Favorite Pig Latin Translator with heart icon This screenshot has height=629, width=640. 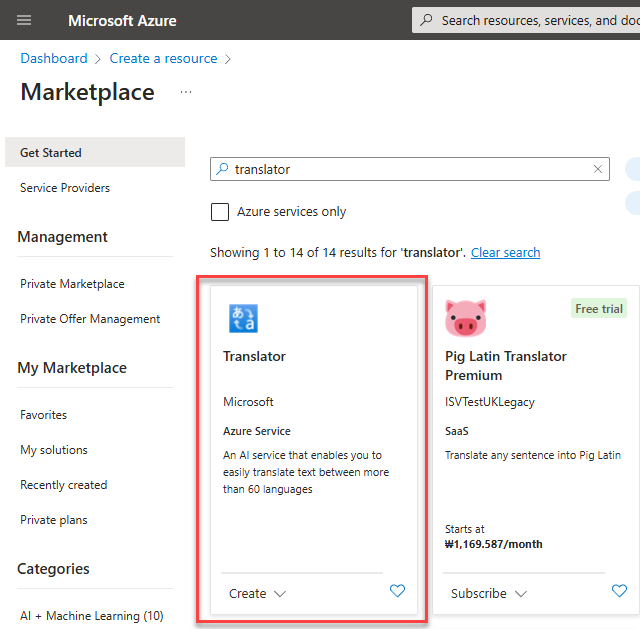click(619, 591)
